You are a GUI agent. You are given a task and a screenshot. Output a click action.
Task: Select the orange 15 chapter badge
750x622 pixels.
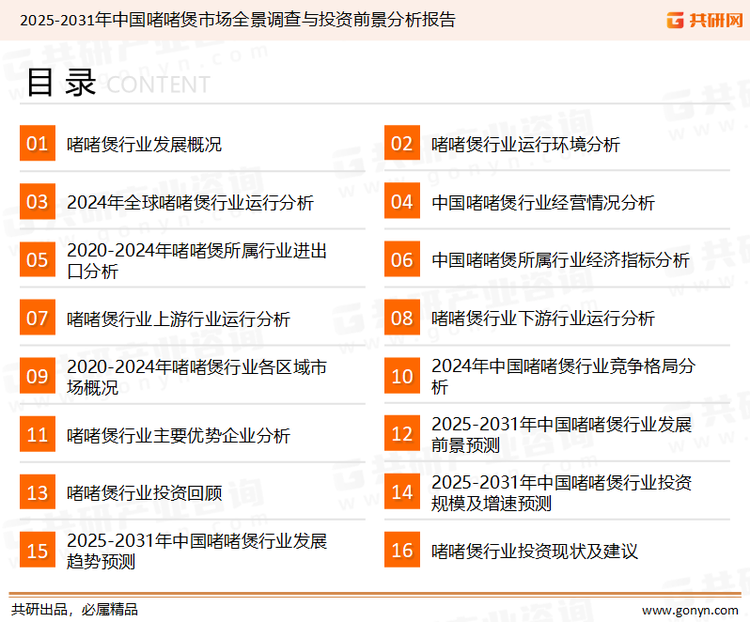point(37,550)
